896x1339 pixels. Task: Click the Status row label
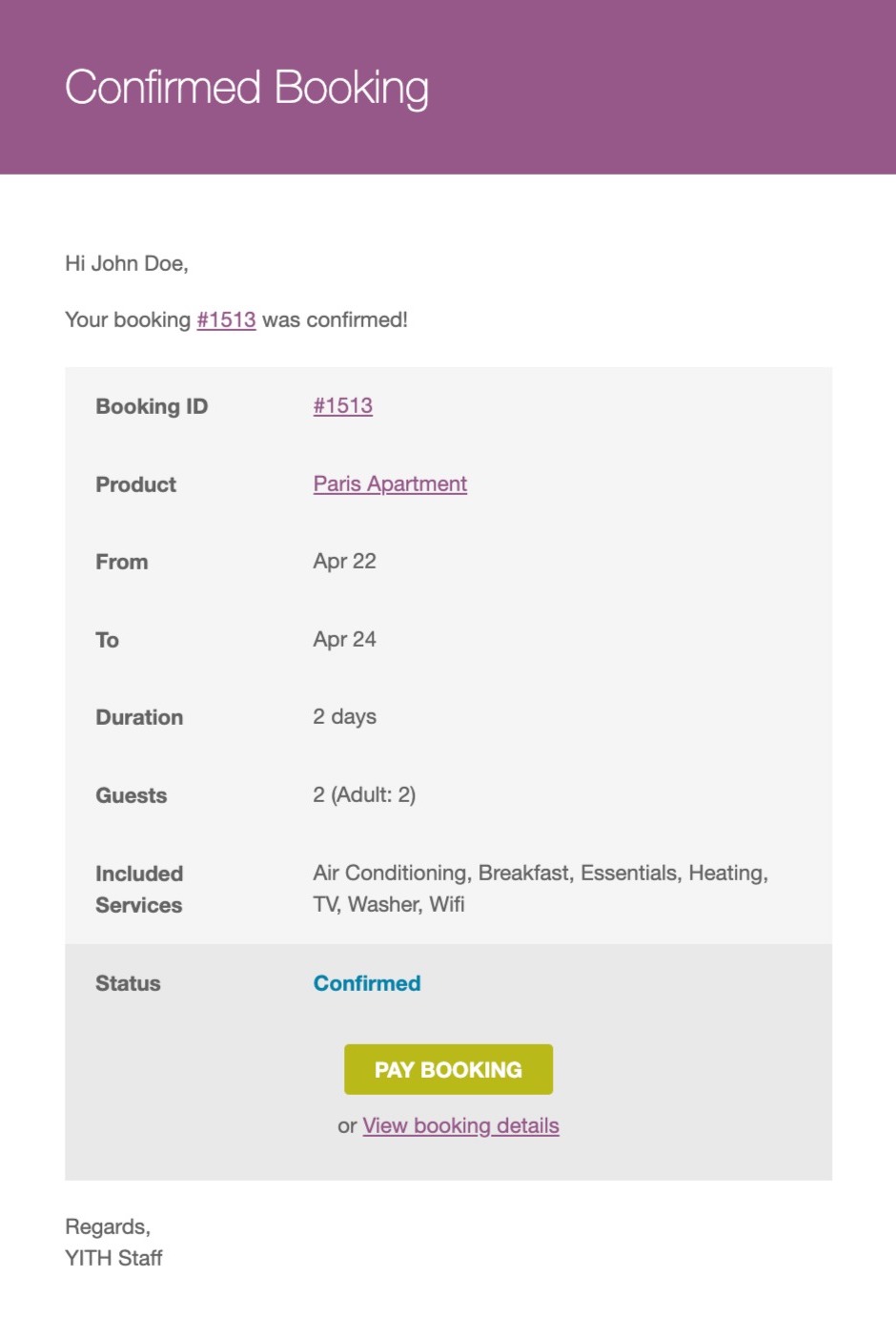point(128,983)
